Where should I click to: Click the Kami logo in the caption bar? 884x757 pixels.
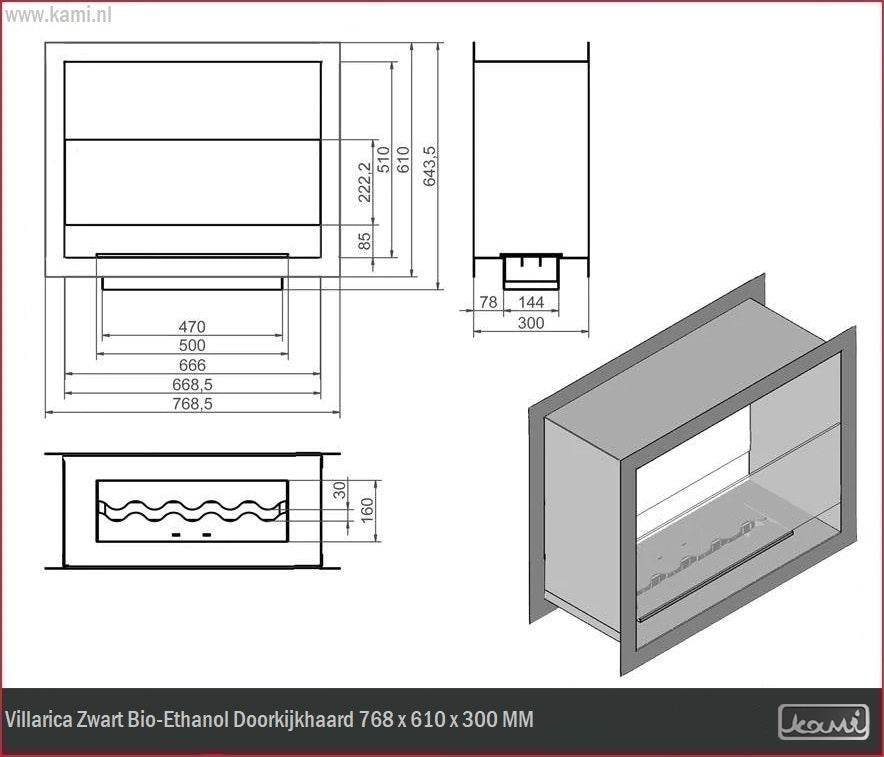click(823, 721)
